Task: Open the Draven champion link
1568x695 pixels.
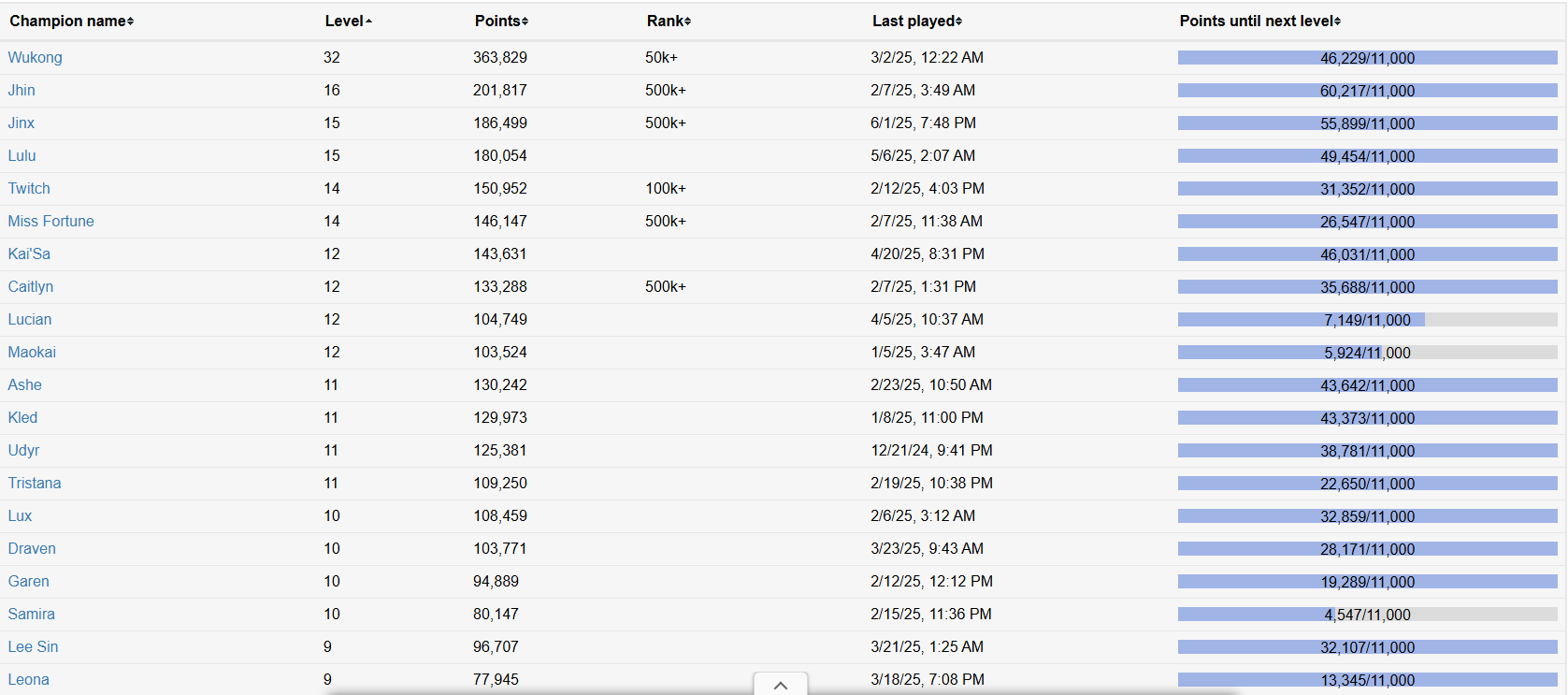Action: (x=32, y=548)
